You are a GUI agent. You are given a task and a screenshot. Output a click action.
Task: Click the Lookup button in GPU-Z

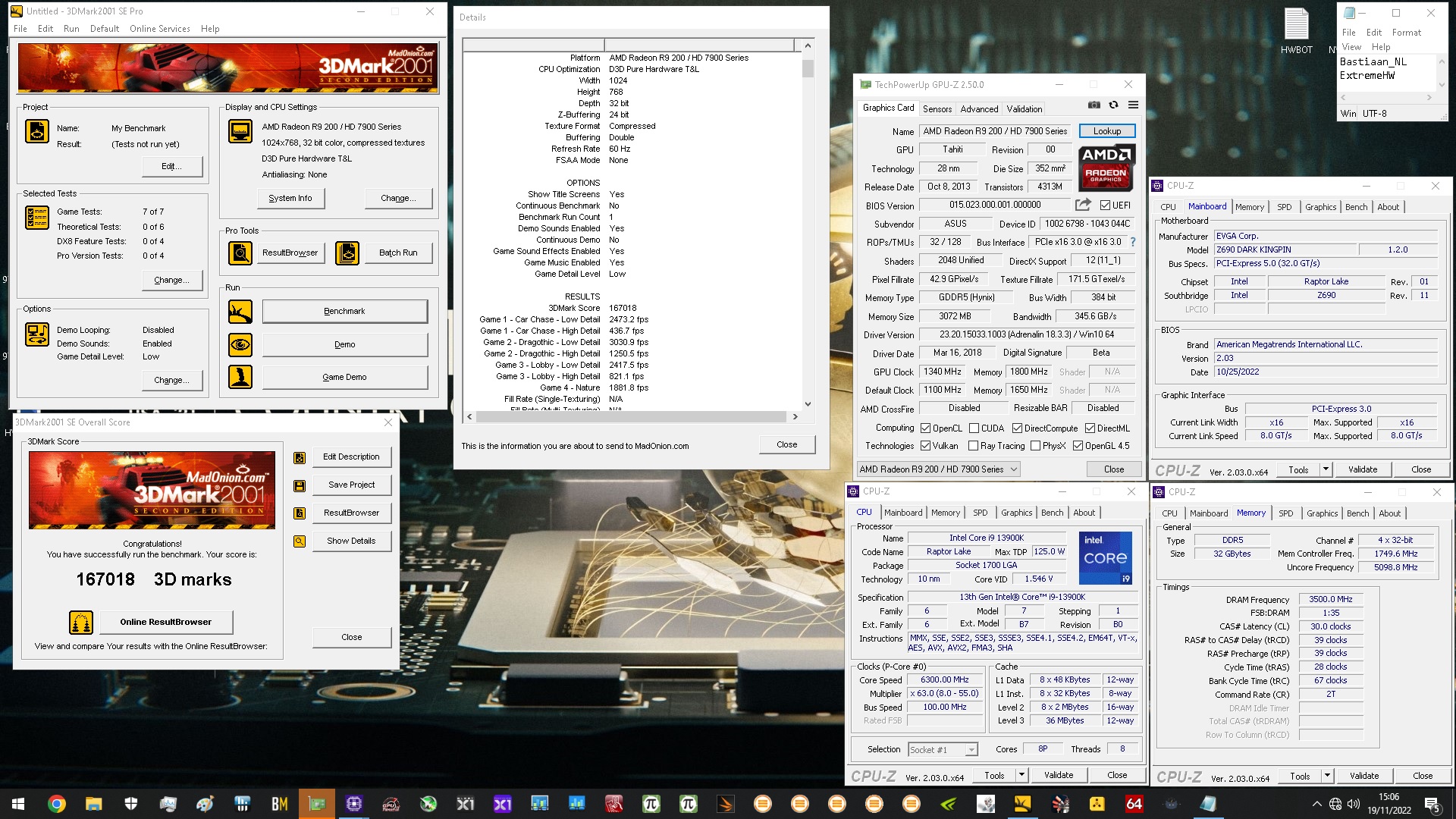[1107, 131]
